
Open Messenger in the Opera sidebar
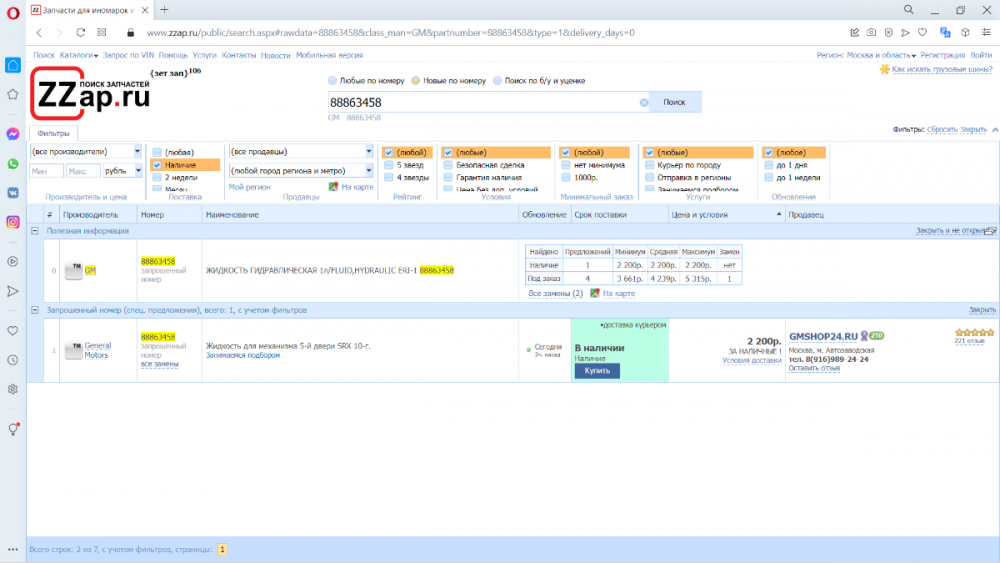(x=13, y=133)
